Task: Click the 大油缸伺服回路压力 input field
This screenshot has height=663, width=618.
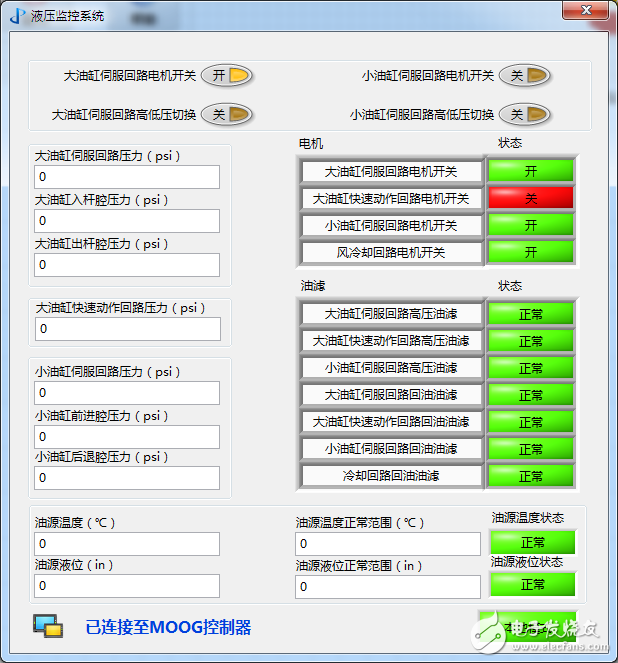Action: pos(127,177)
